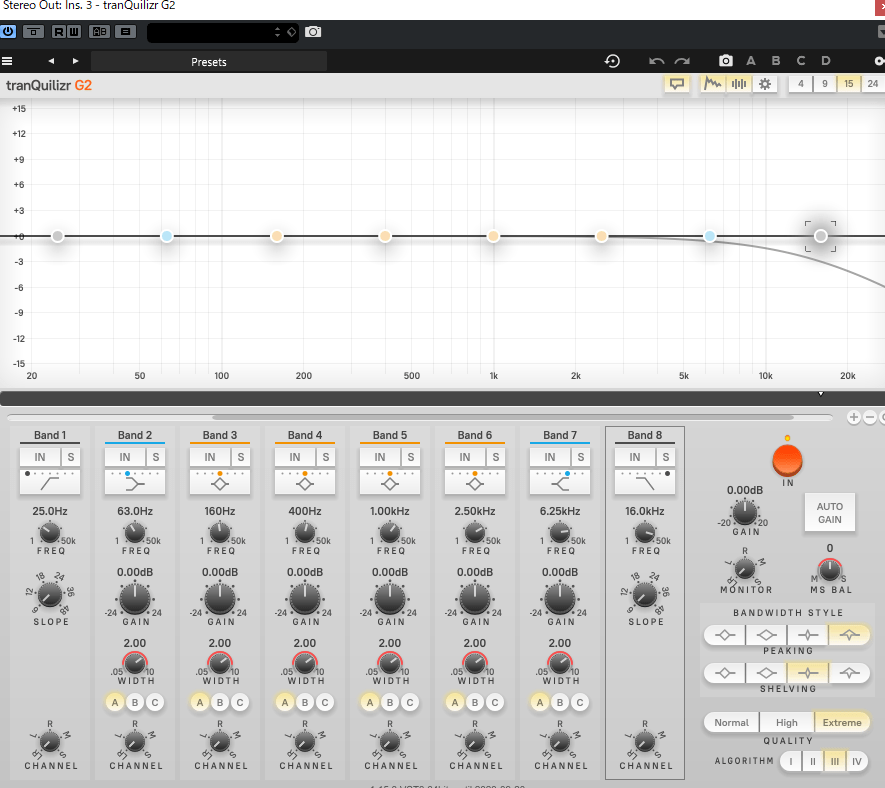This screenshot has width=885, height=788.
Task: Open settings via the gear icon
Action: point(766,84)
